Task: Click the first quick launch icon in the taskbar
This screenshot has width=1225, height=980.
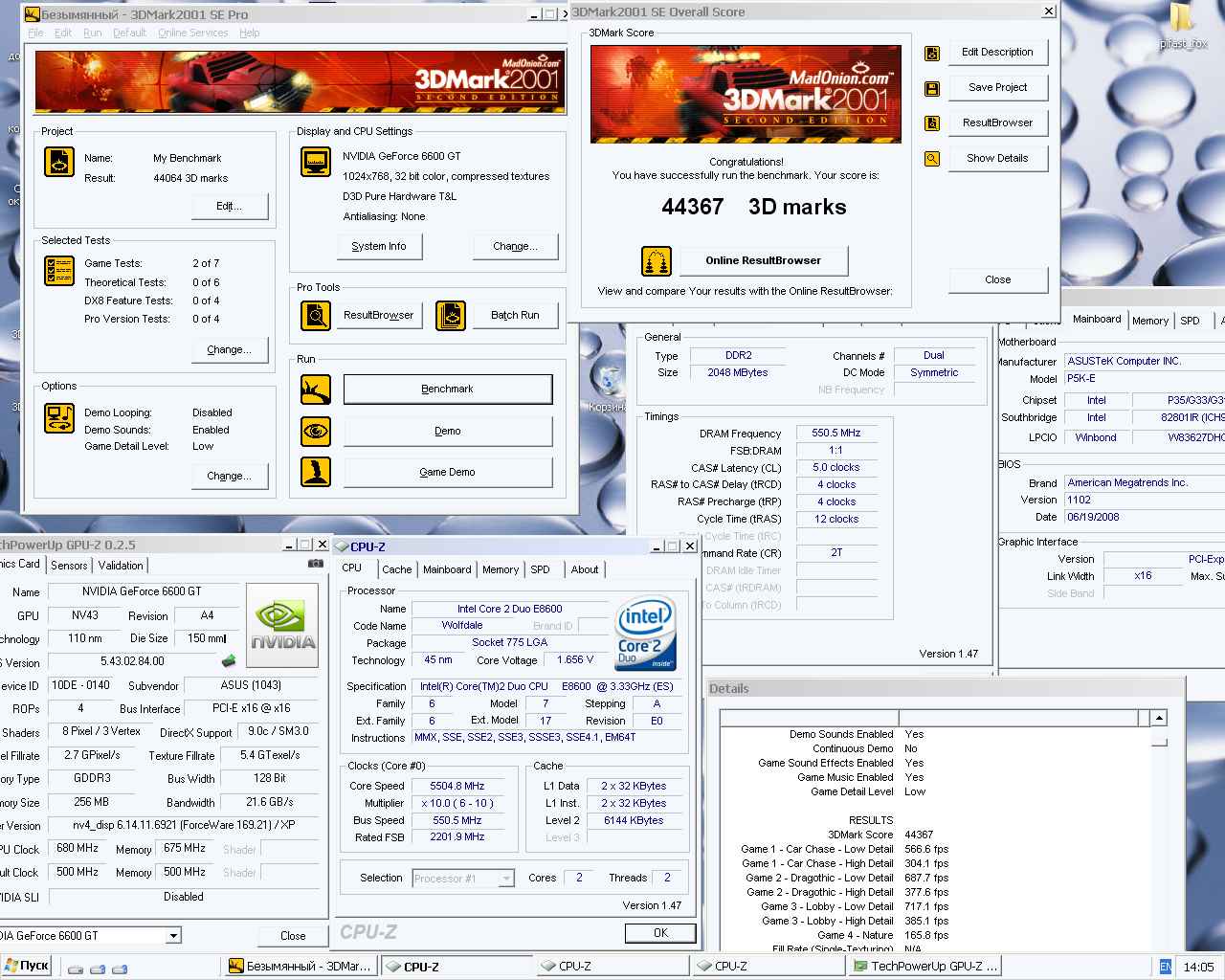Action: 76,968
